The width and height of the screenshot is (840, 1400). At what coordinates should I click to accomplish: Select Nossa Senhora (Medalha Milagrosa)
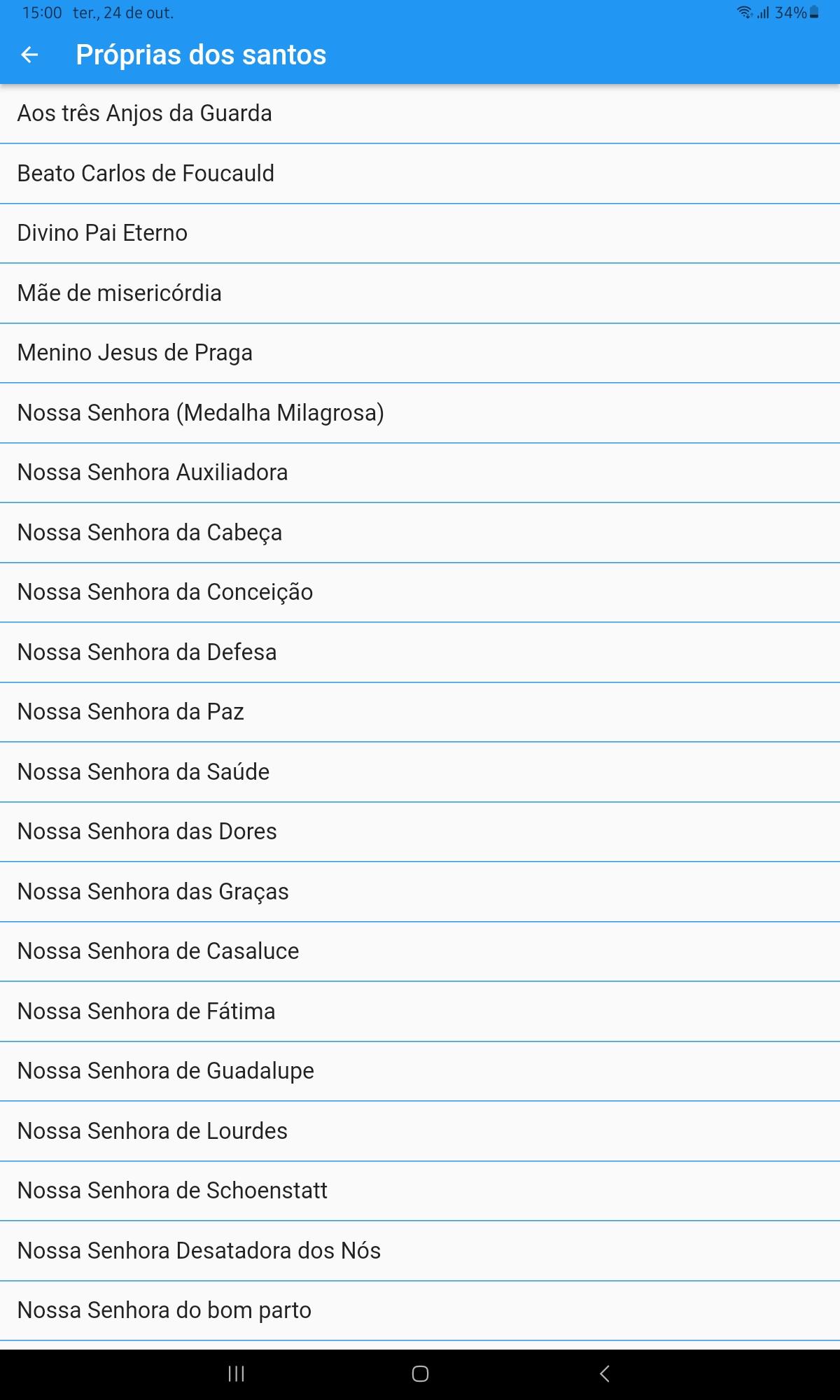pyautogui.click(x=420, y=413)
